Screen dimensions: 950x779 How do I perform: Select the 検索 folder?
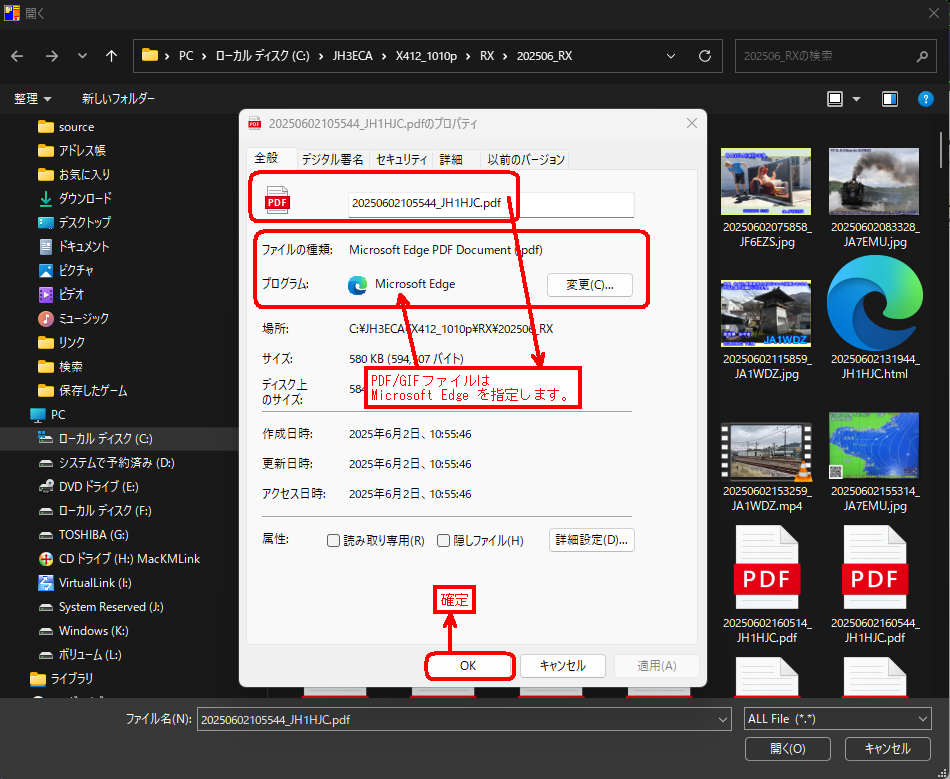60,367
